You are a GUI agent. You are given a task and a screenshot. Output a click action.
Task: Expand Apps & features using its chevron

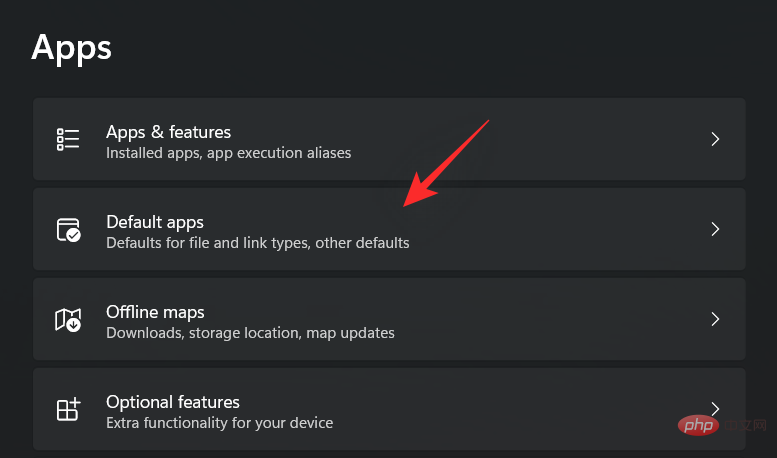[715, 139]
